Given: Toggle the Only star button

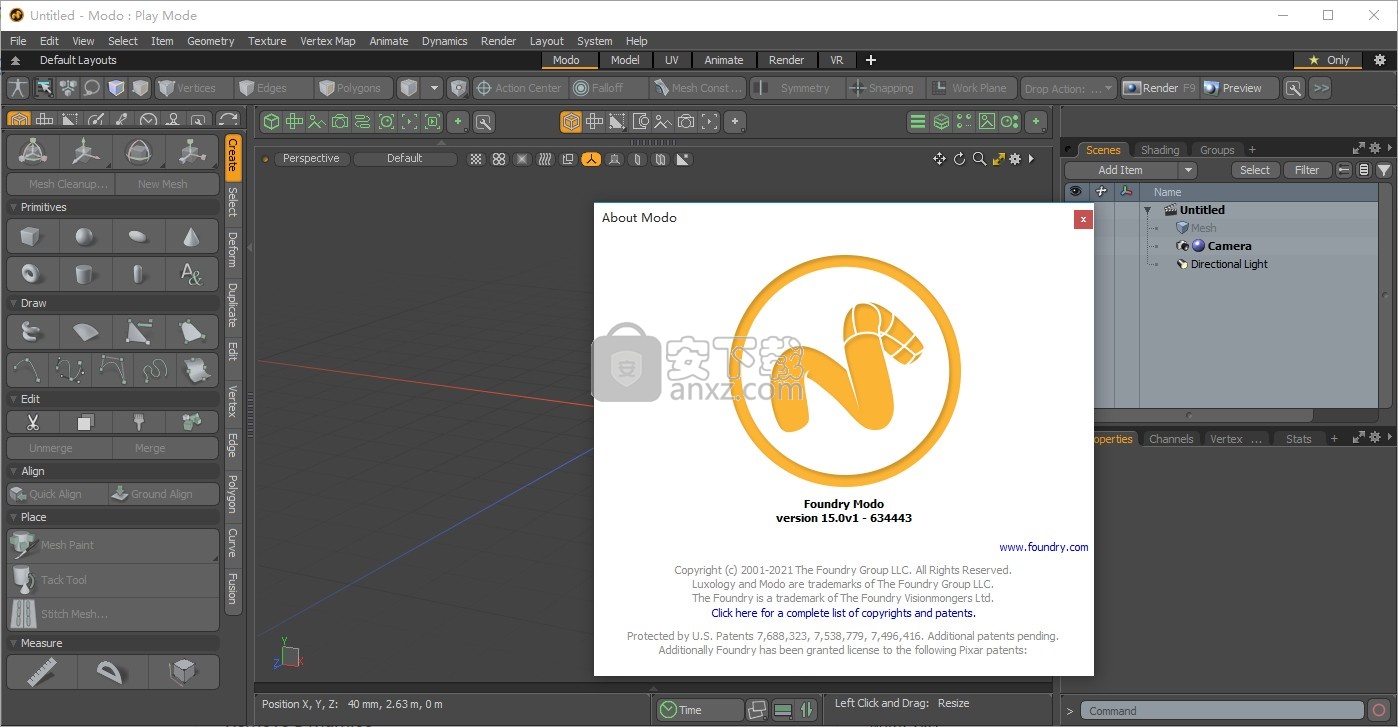Looking at the screenshot, I should (x=1328, y=60).
